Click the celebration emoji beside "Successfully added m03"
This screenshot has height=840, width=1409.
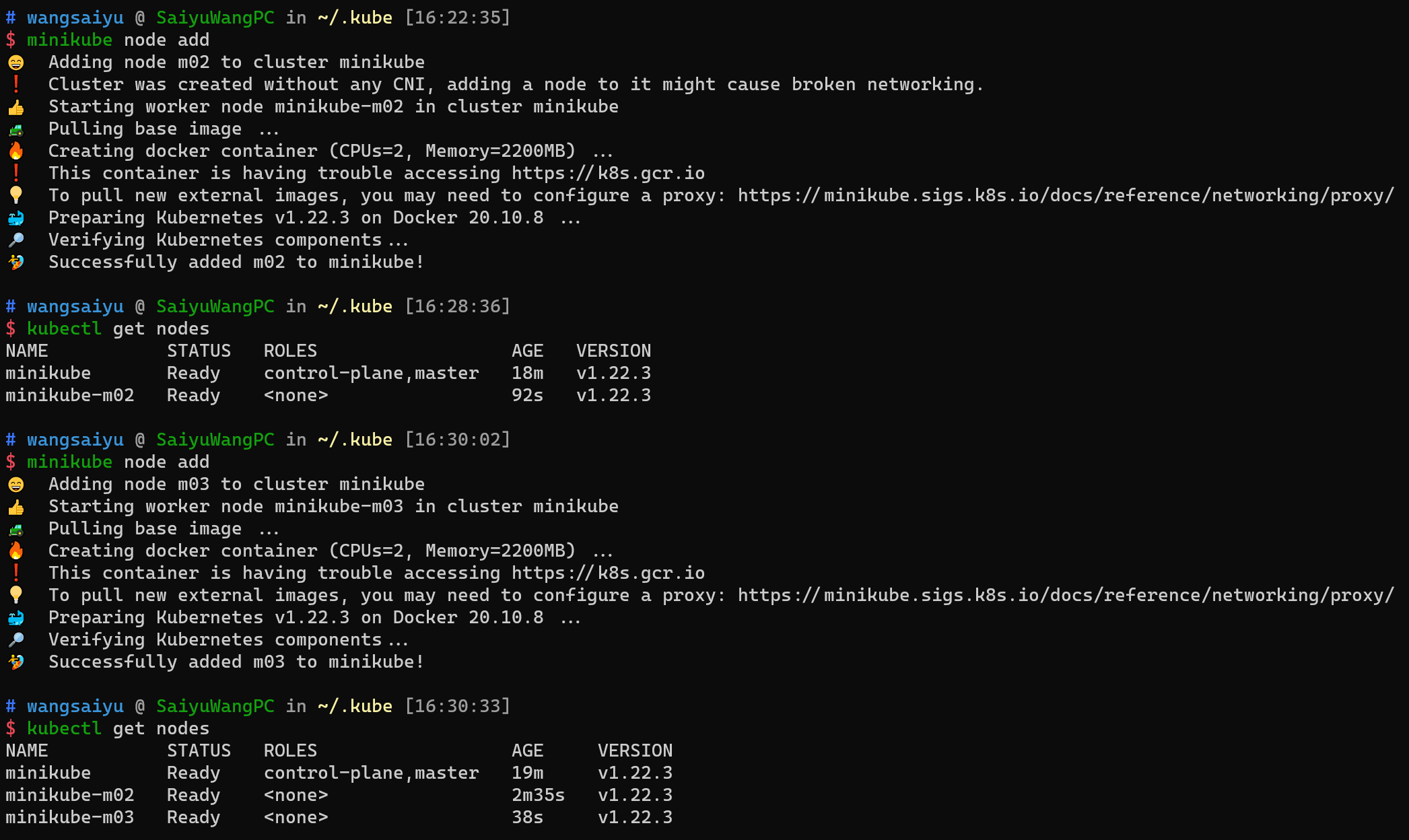tap(15, 662)
